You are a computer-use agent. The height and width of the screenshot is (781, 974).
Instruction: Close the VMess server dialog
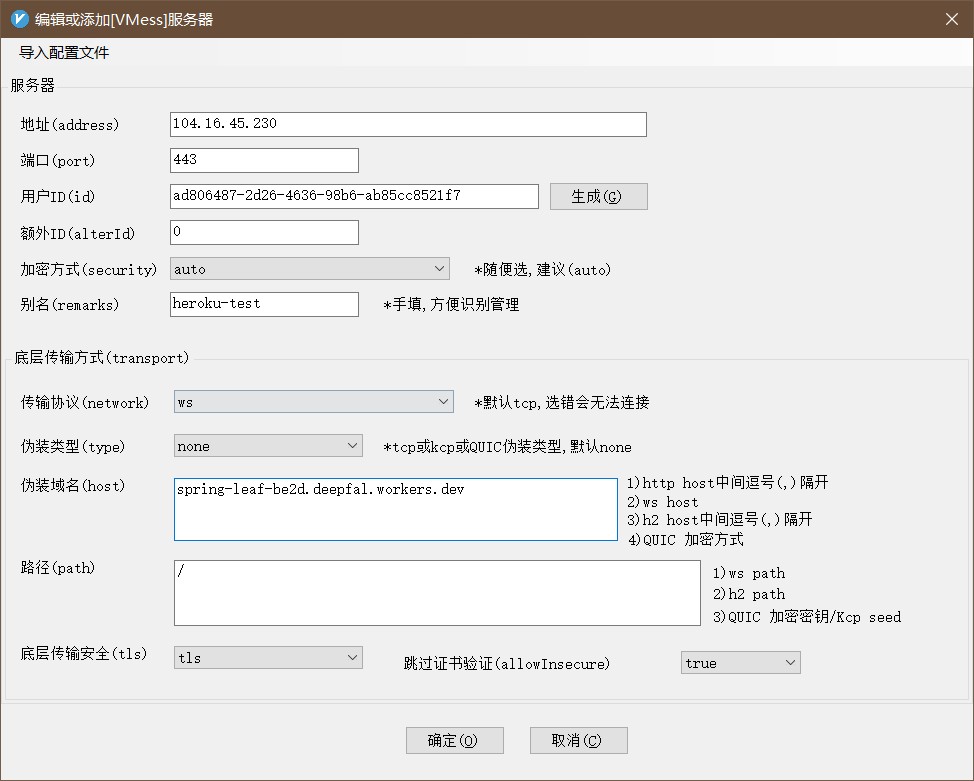click(x=952, y=19)
